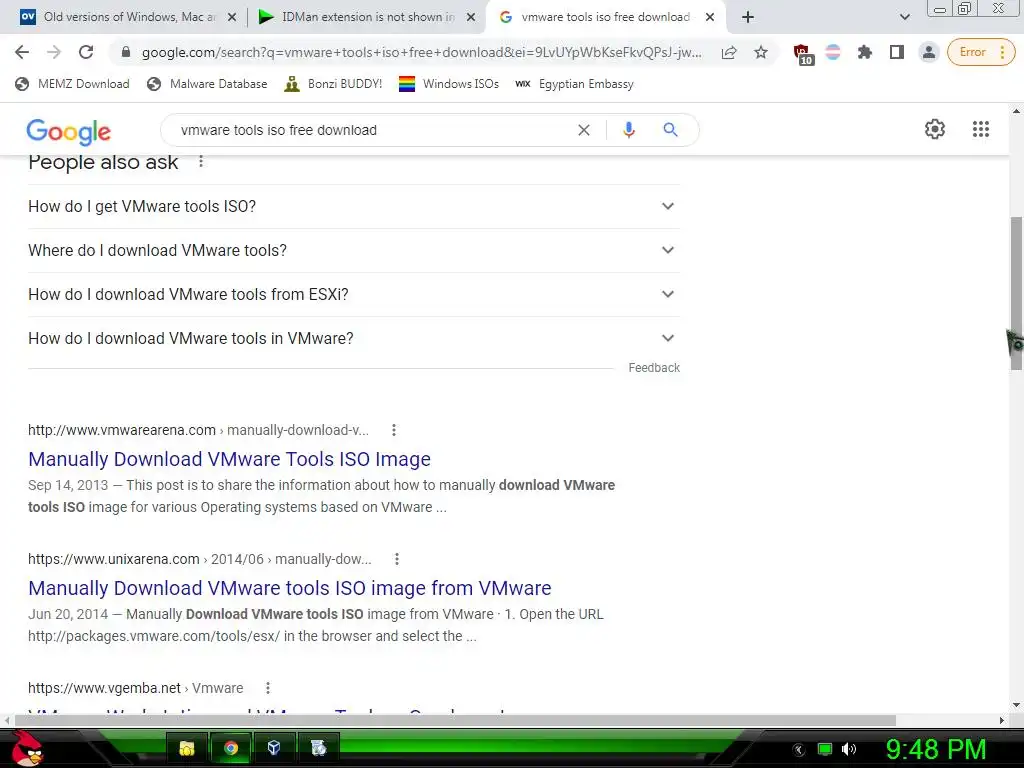
Task: Click the Error update button
Action: tap(981, 52)
